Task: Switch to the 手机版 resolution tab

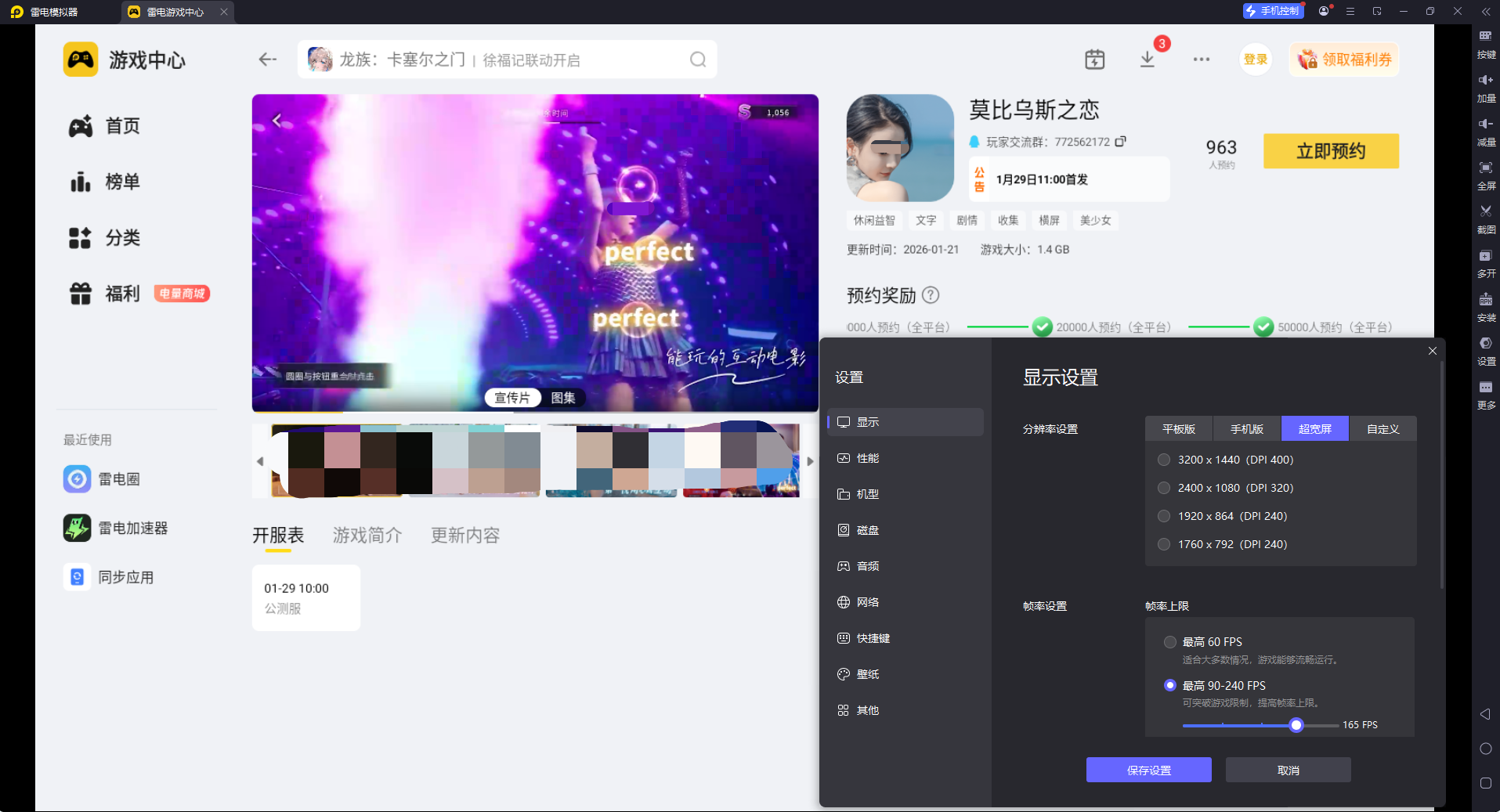Action: pos(1246,429)
